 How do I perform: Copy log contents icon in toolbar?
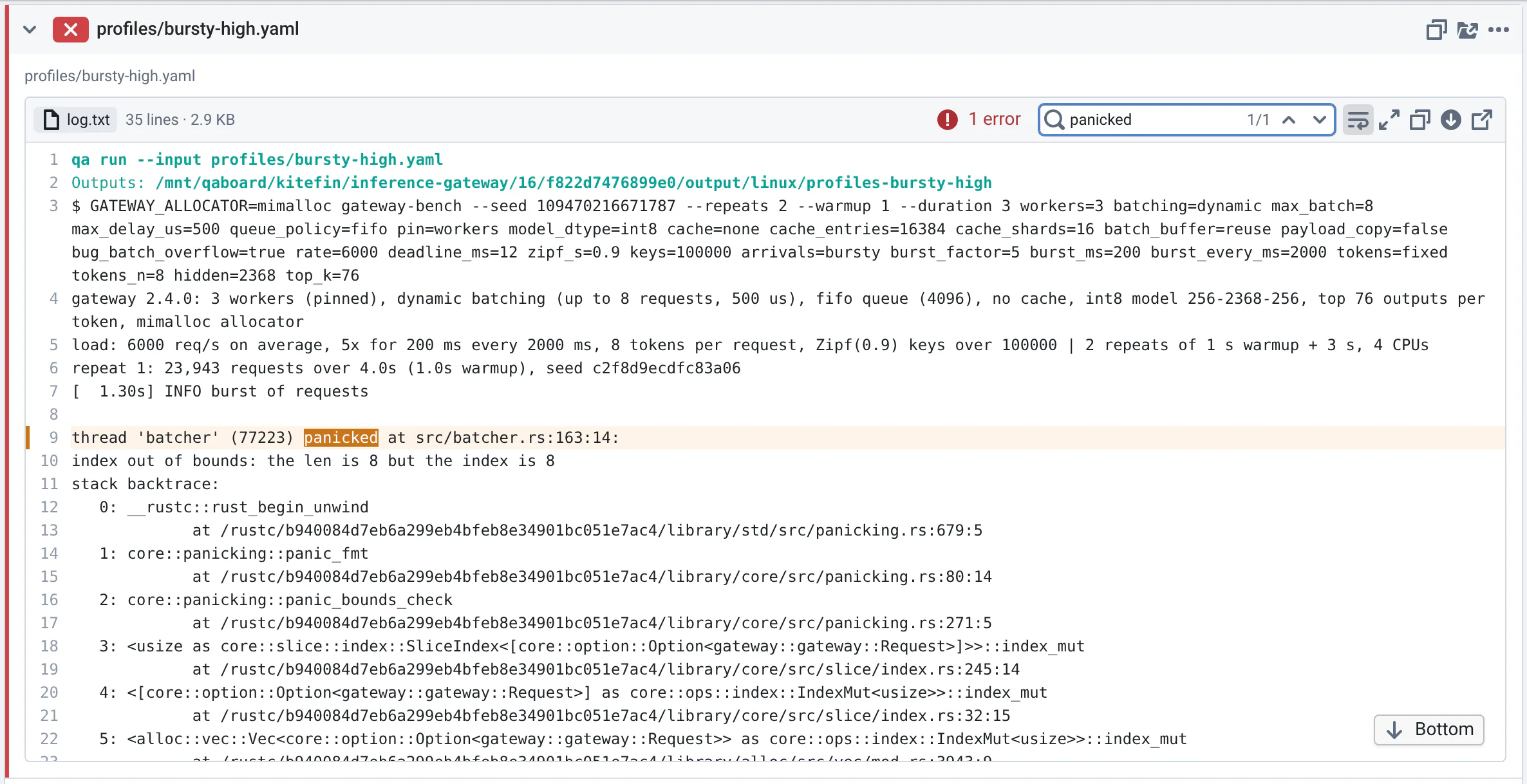(1420, 120)
